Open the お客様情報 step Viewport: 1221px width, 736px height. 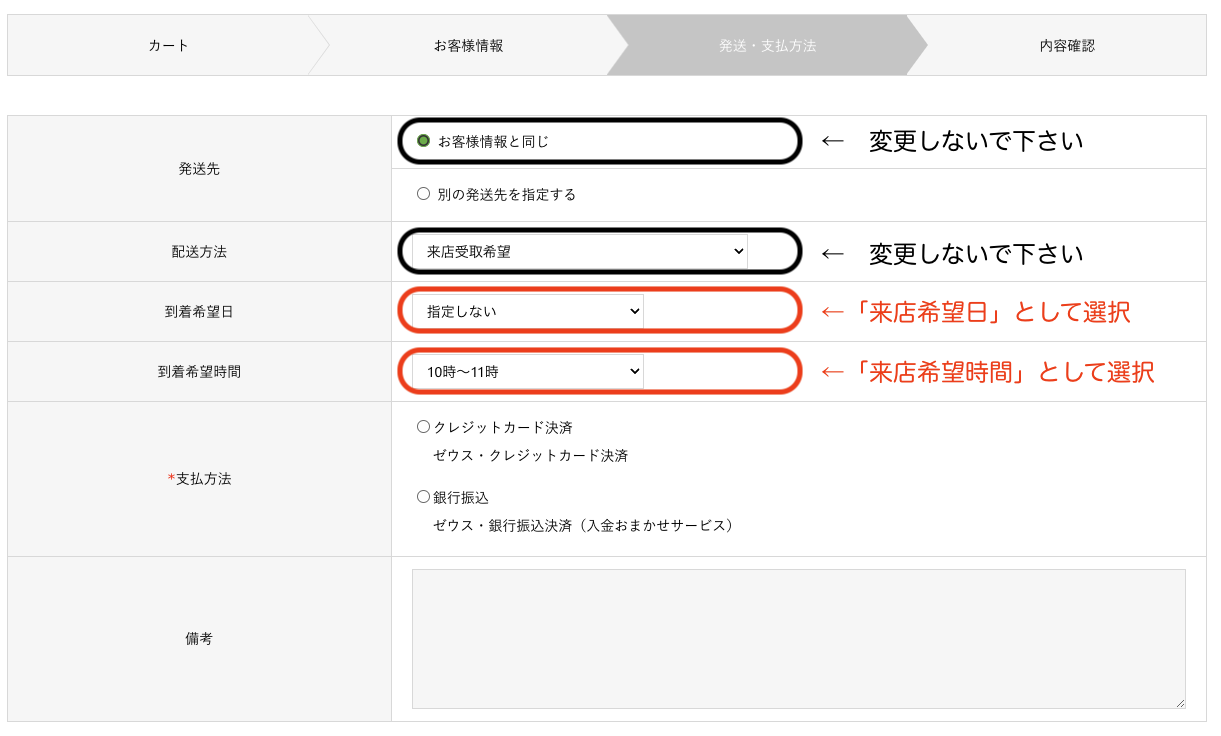468,45
